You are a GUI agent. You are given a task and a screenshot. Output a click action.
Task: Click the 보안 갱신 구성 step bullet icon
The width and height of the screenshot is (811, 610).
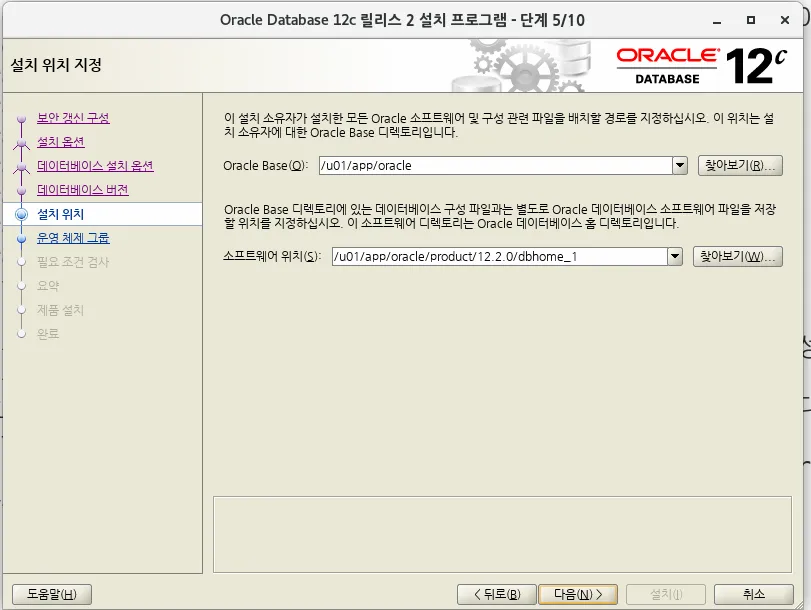click(21, 119)
